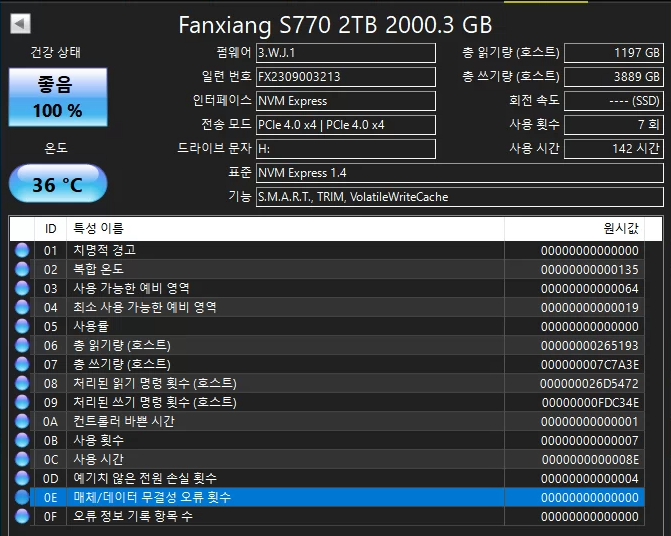This screenshot has width=671, height=536.
Task: Click the 원시값 column header
Action: pos(575,228)
